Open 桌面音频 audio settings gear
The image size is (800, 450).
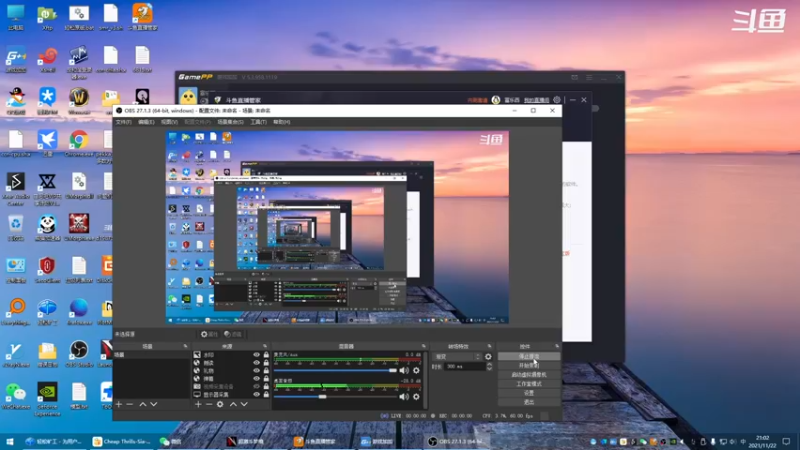tap(416, 396)
